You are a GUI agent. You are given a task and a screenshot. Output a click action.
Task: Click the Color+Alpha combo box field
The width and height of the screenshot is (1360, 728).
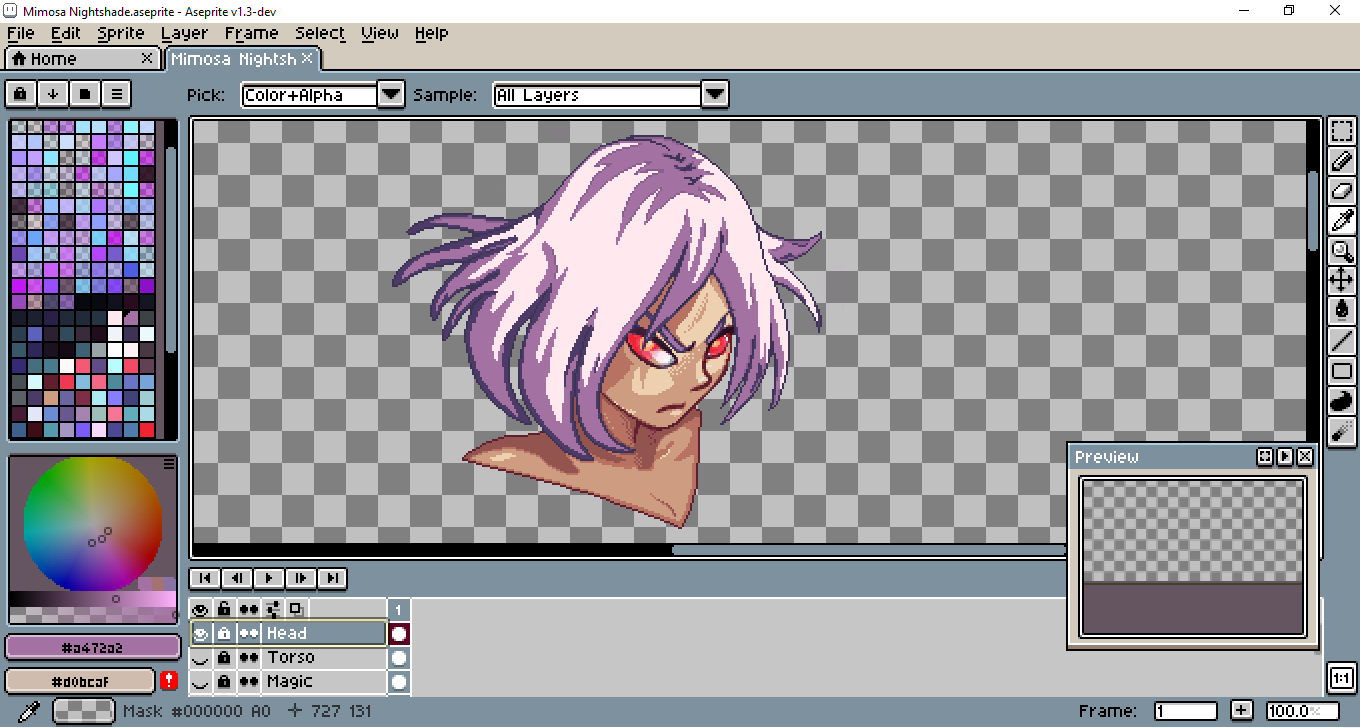point(310,95)
